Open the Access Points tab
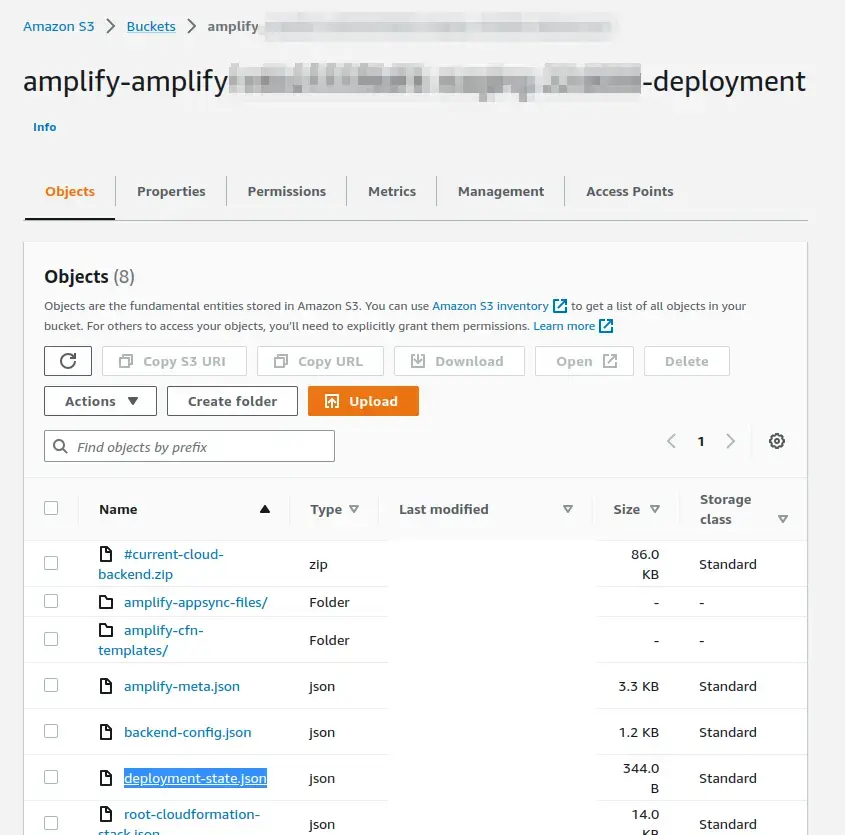The image size is (845, 835). click(630, 191)
